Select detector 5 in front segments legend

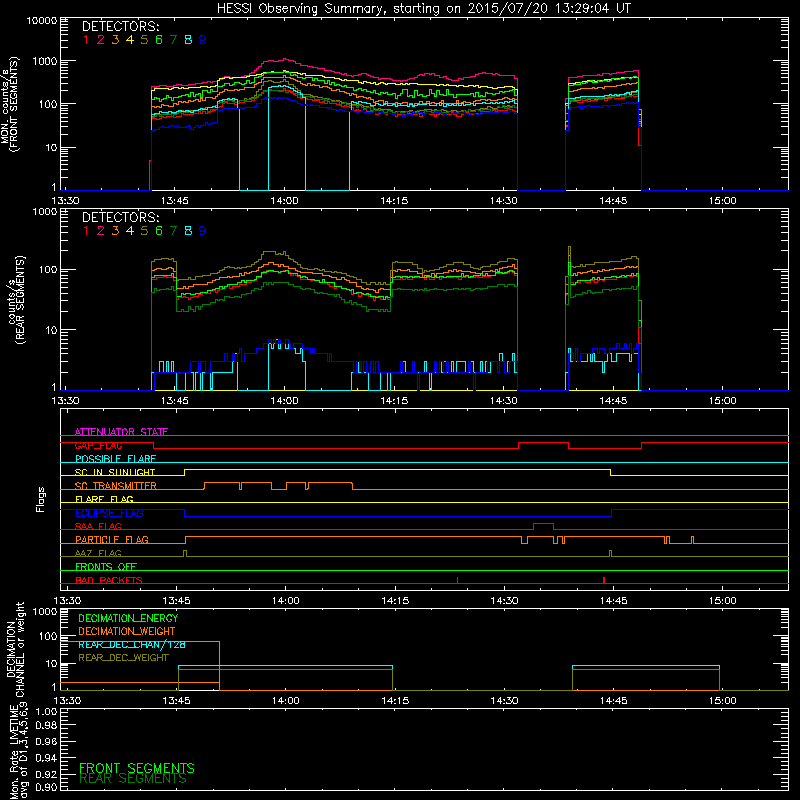click(x=144, y=40)
